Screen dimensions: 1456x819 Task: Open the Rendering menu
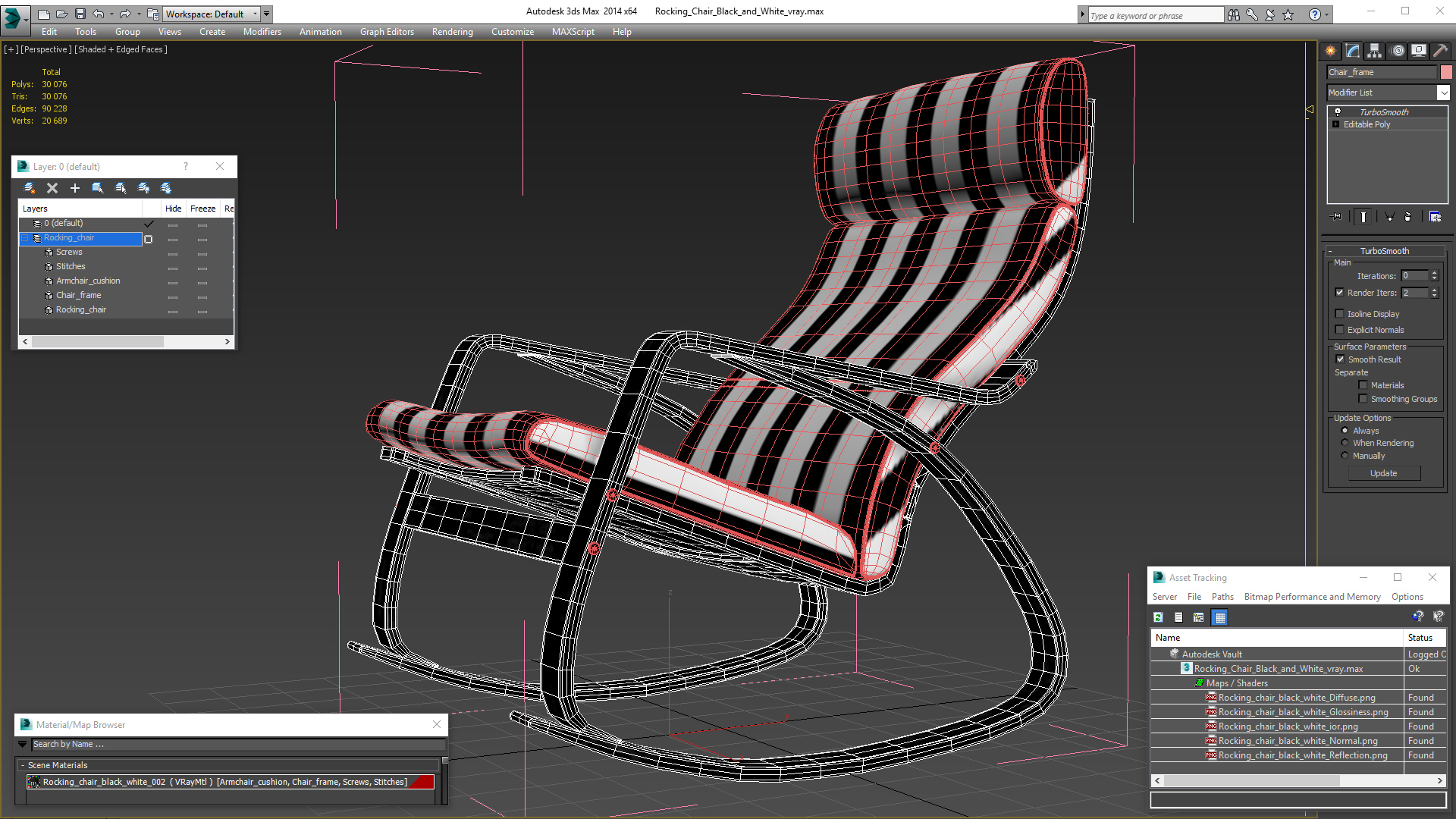452,32
